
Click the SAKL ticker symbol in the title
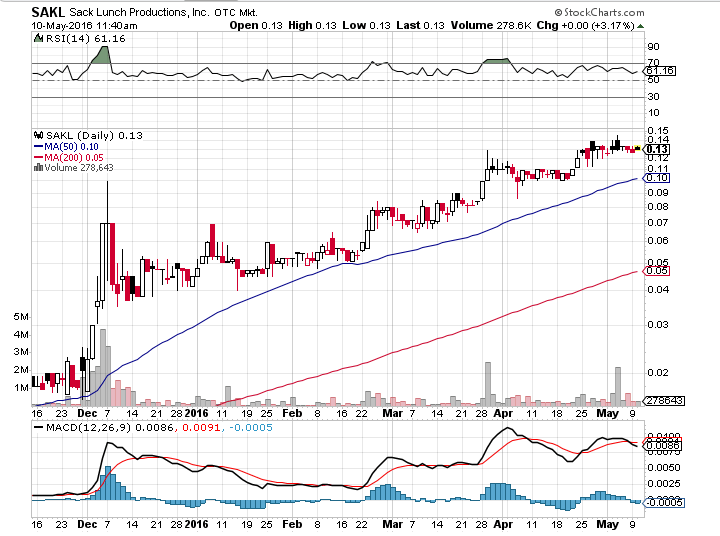pyautogui.click(x=48, y=12)
